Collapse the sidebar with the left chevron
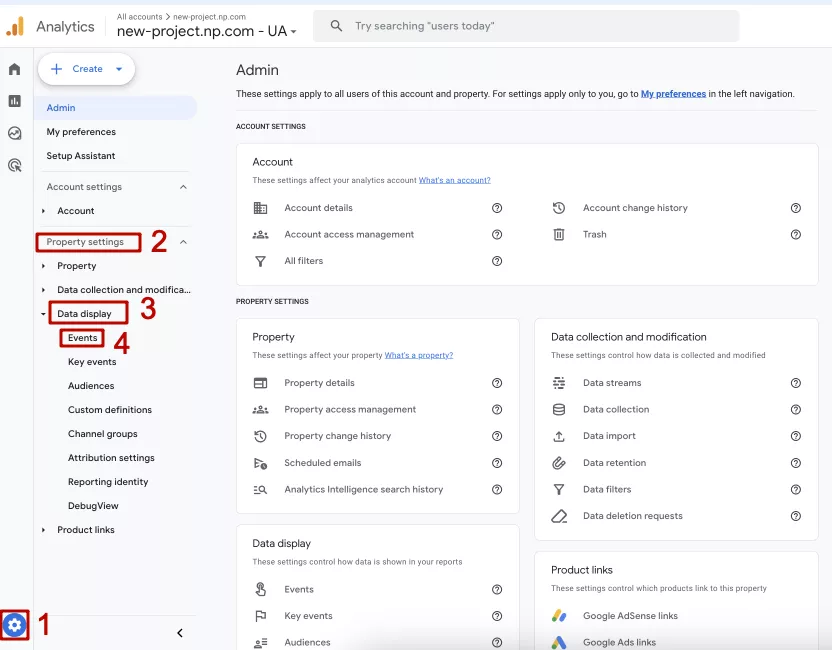Viewport: 832px width, 650px height. tap(180, 633)
